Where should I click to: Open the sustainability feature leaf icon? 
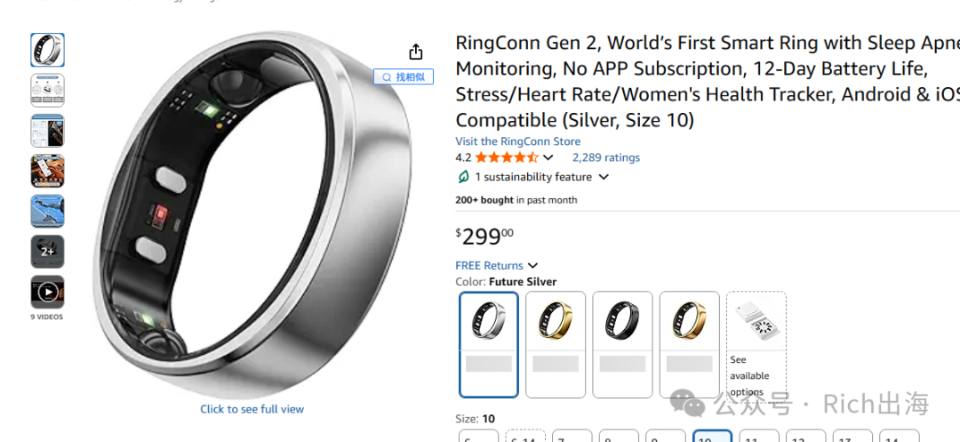click(463, 177)
